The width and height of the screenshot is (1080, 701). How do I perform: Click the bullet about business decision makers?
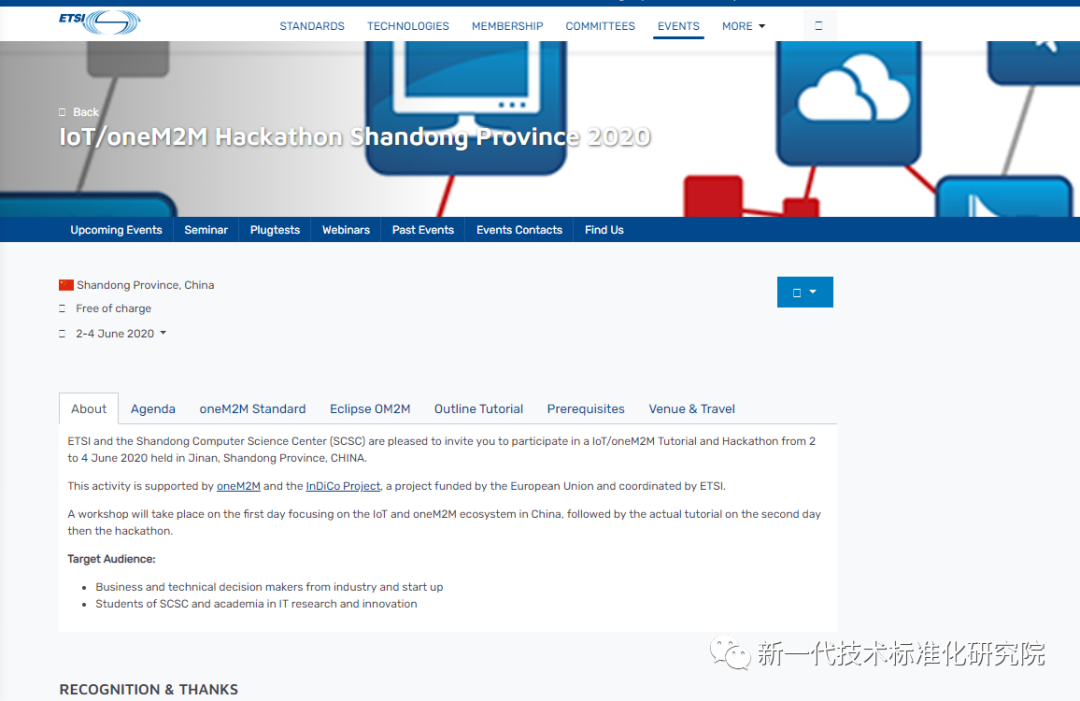tap(269, 587)
